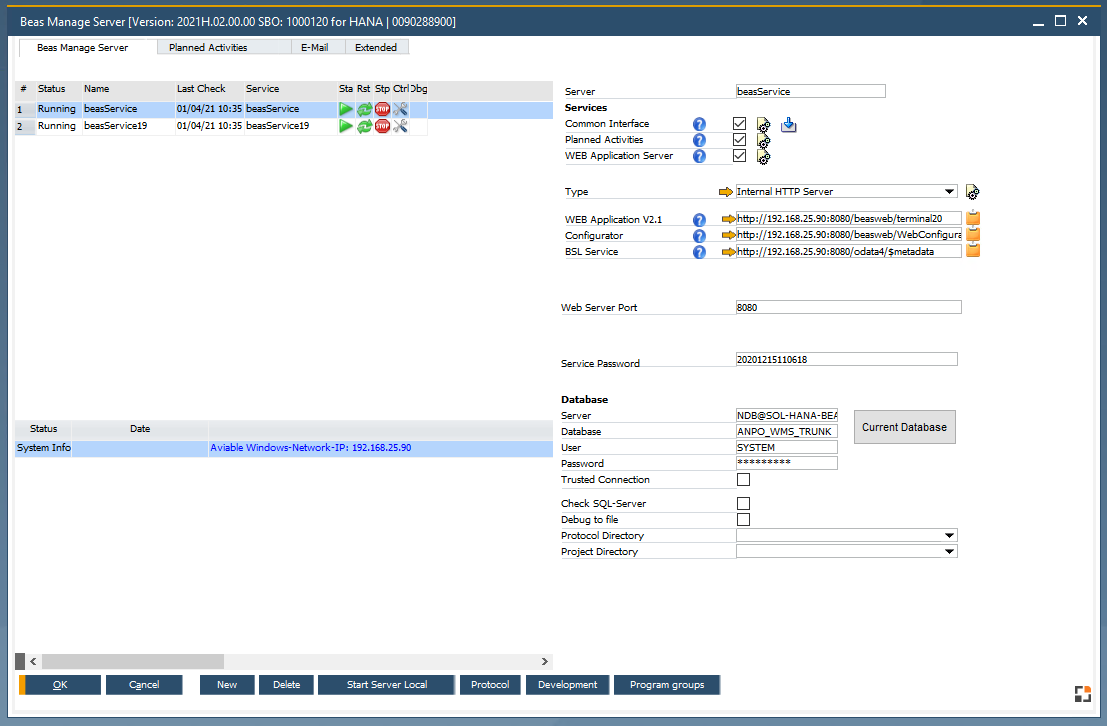
Task: Start the beasService using the green play icon
Action: pyautogui.click(x=346, y=109)
